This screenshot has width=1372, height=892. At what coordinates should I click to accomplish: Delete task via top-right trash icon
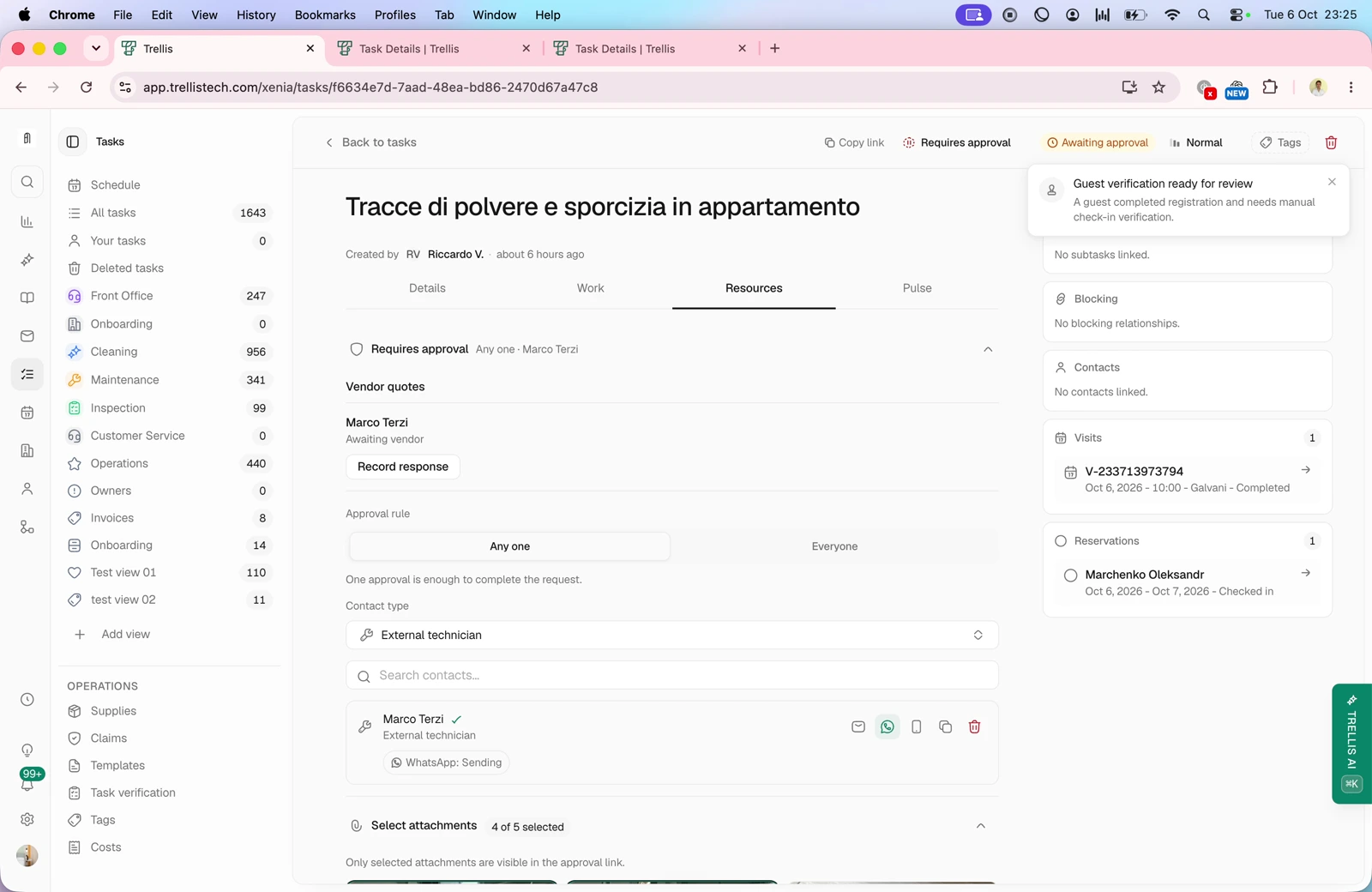tap(1331, 142)
